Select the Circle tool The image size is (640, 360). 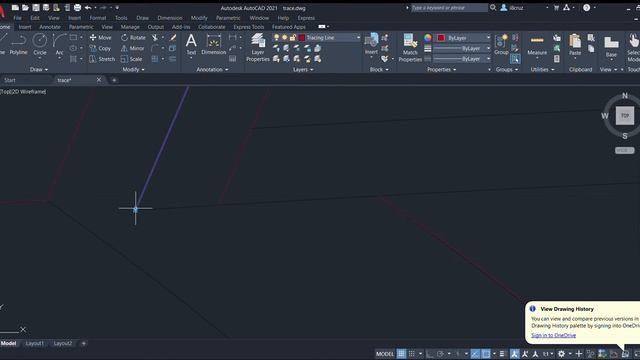pos(40,44)
